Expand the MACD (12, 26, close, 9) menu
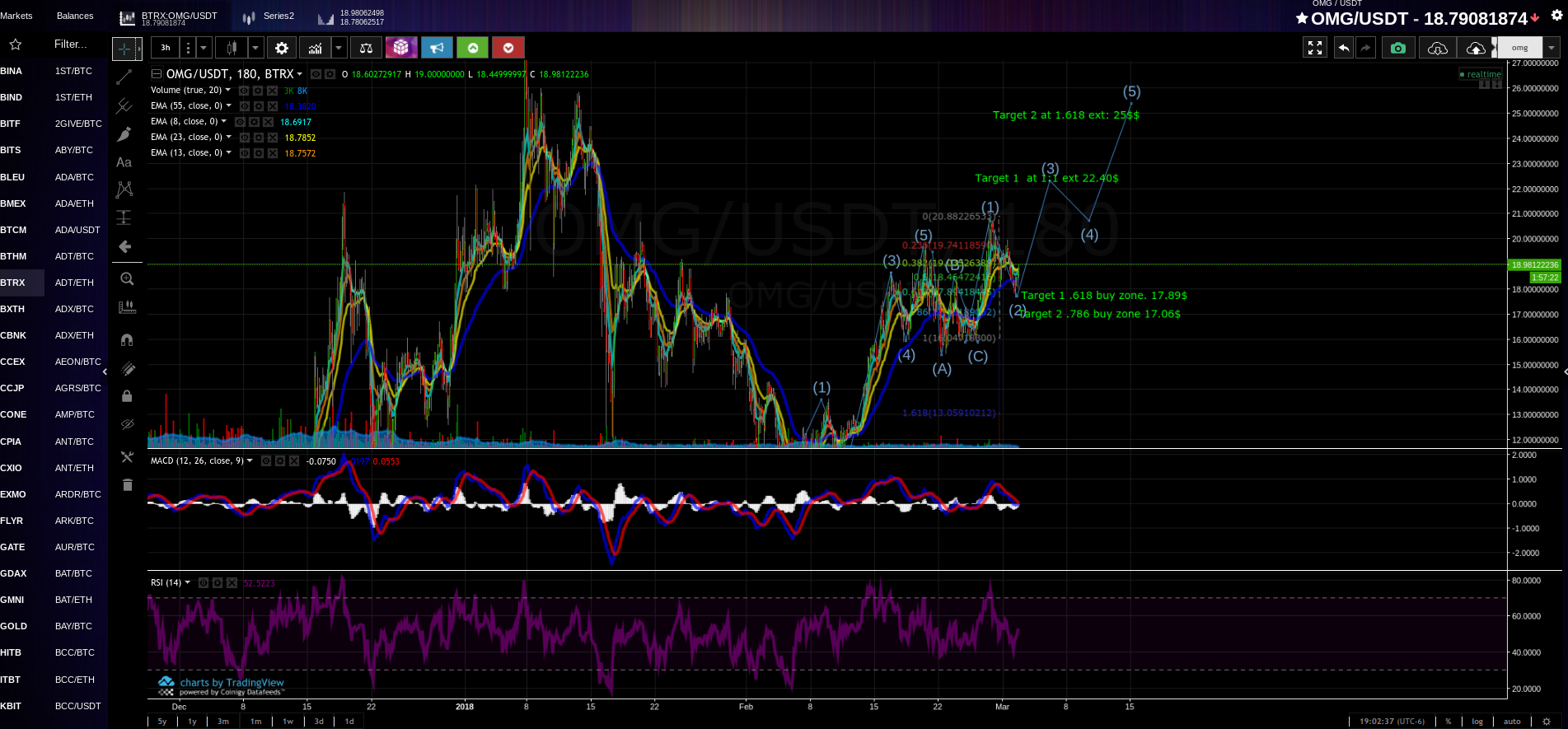1568x729 pixels. coord(250,460)
